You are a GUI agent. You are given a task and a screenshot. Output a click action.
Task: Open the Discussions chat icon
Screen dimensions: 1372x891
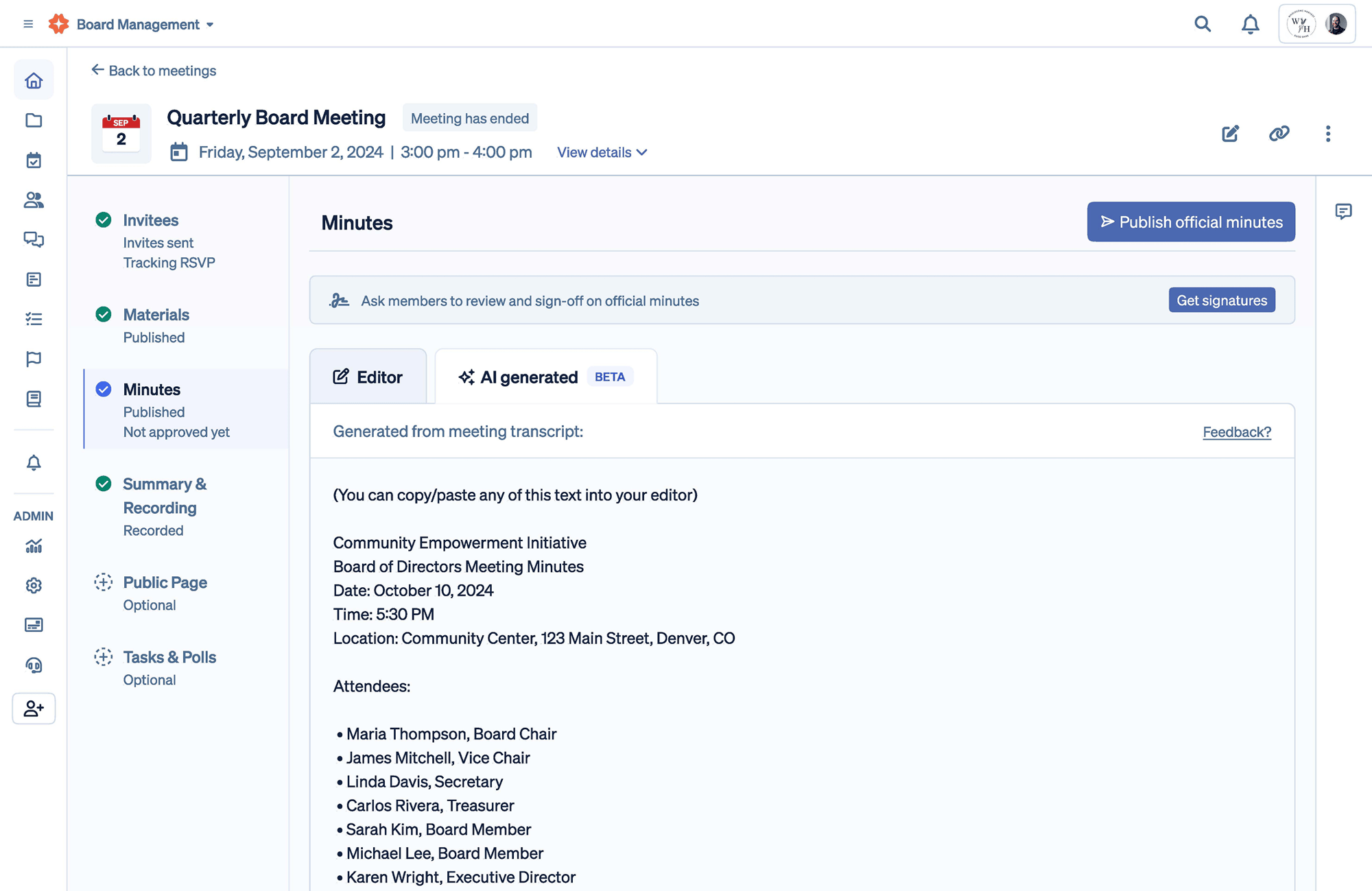pos(33,240)
